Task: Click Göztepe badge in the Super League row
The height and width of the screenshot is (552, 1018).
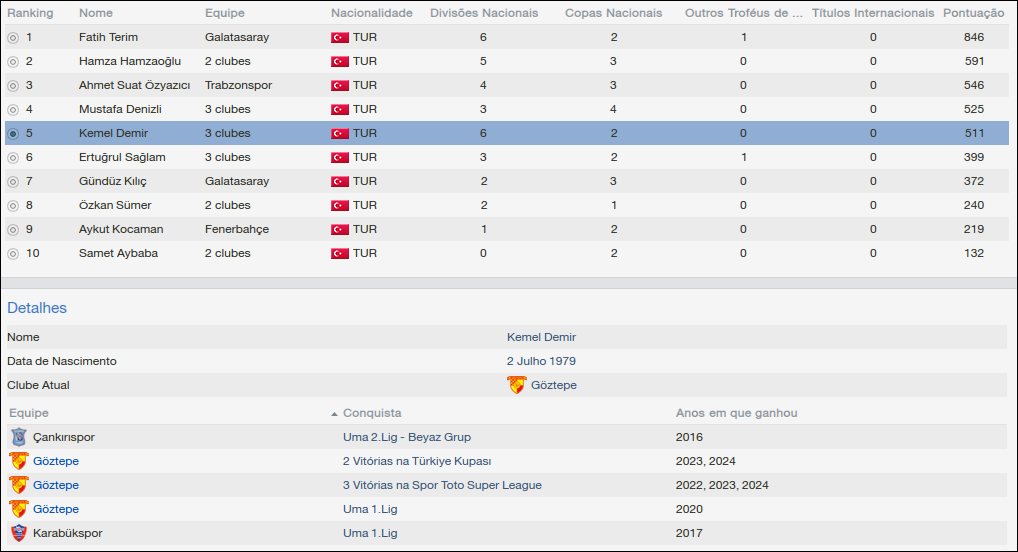Action: click(x=18, y=485)
